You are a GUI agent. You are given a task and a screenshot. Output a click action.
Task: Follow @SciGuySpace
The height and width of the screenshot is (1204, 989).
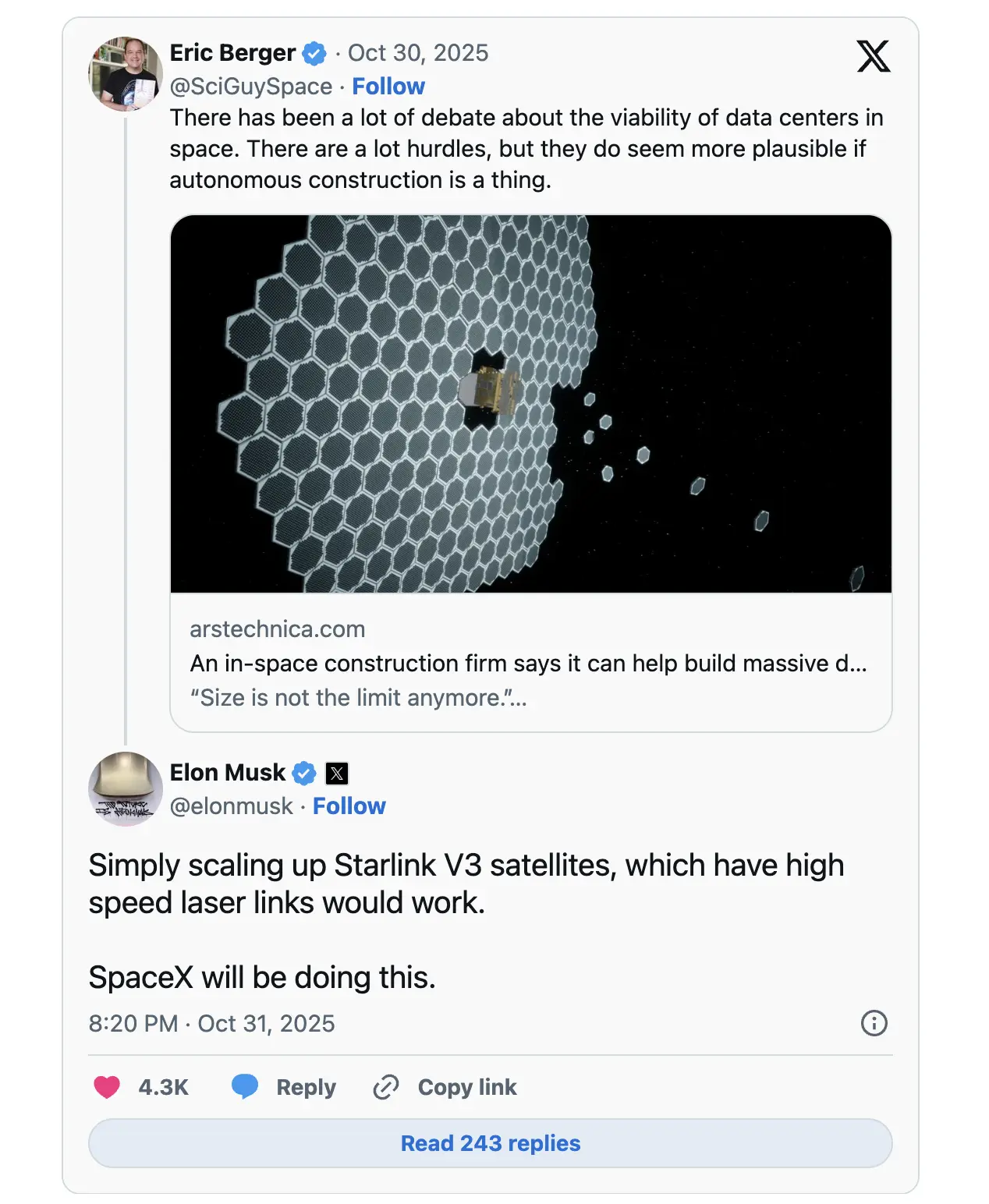pos(388,87)
